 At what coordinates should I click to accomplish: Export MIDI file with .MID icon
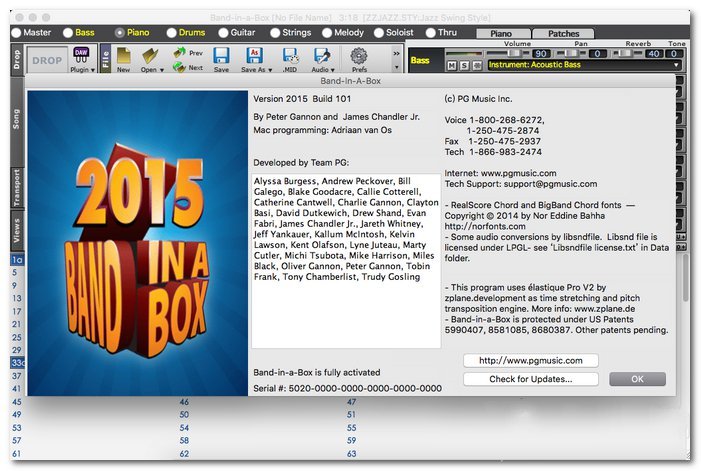click(x=290, y=56)
